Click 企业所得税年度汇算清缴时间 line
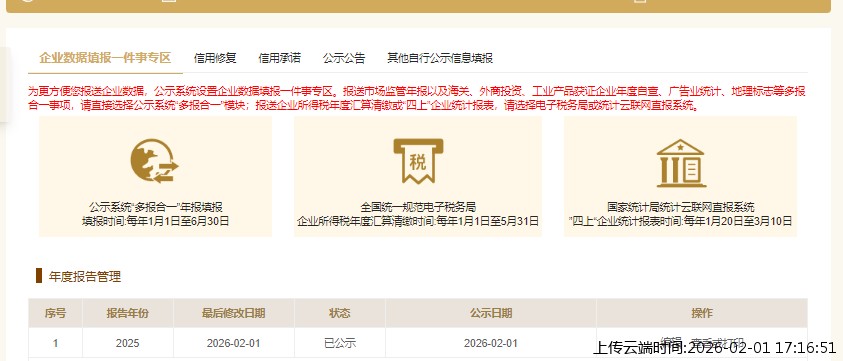Image resolution: width=843 pixels, height=361 pixels. pyautogui.click(x=418, y=221)
